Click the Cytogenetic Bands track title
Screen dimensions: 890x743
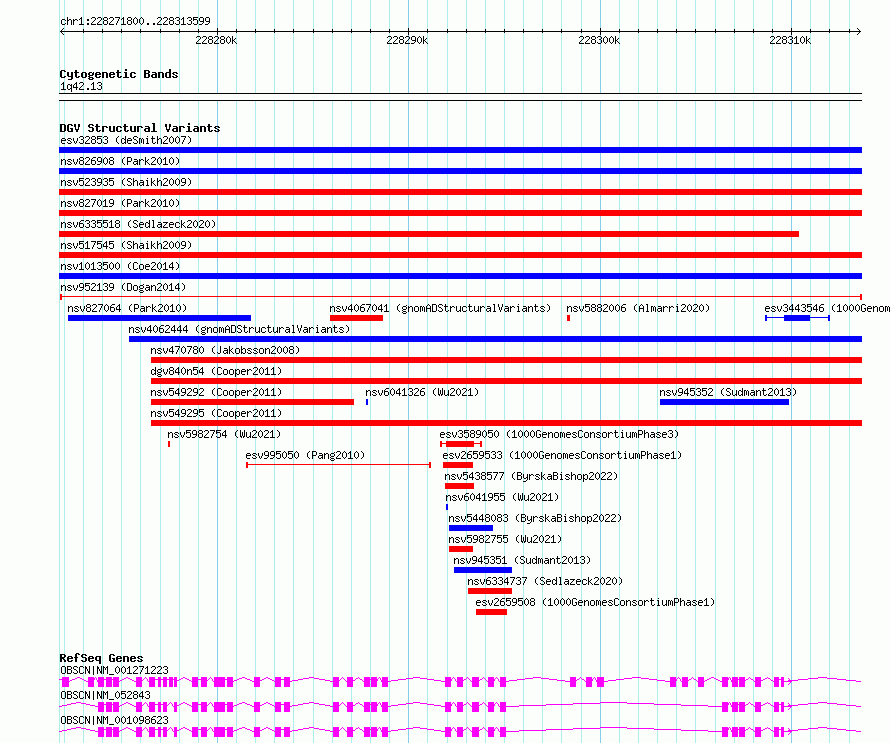(119, 74)
